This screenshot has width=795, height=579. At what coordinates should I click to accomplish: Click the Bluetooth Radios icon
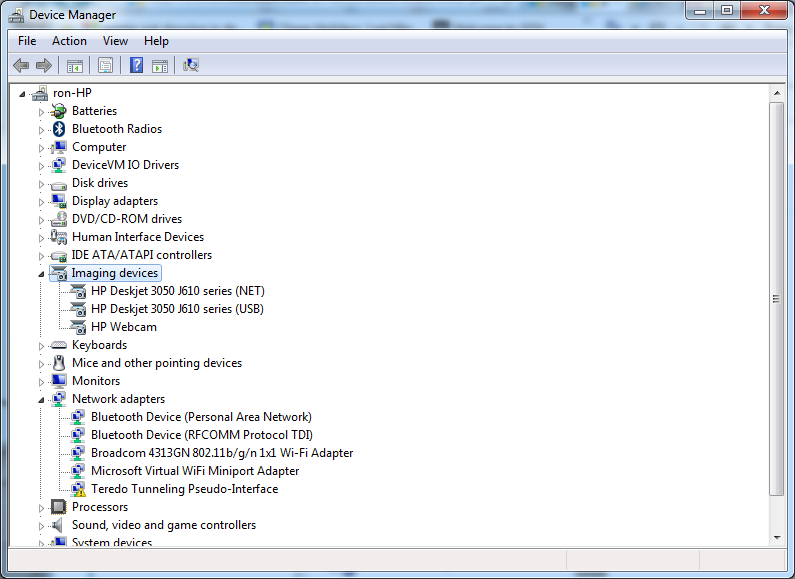pos(59,129)
